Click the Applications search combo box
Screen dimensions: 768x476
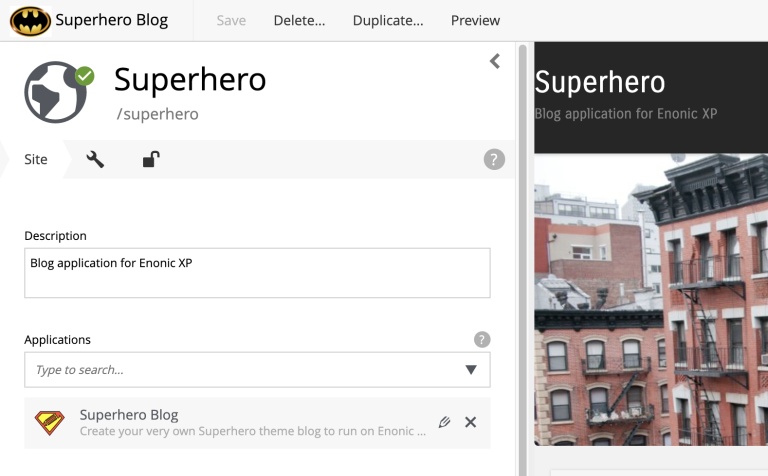(240, 370)
